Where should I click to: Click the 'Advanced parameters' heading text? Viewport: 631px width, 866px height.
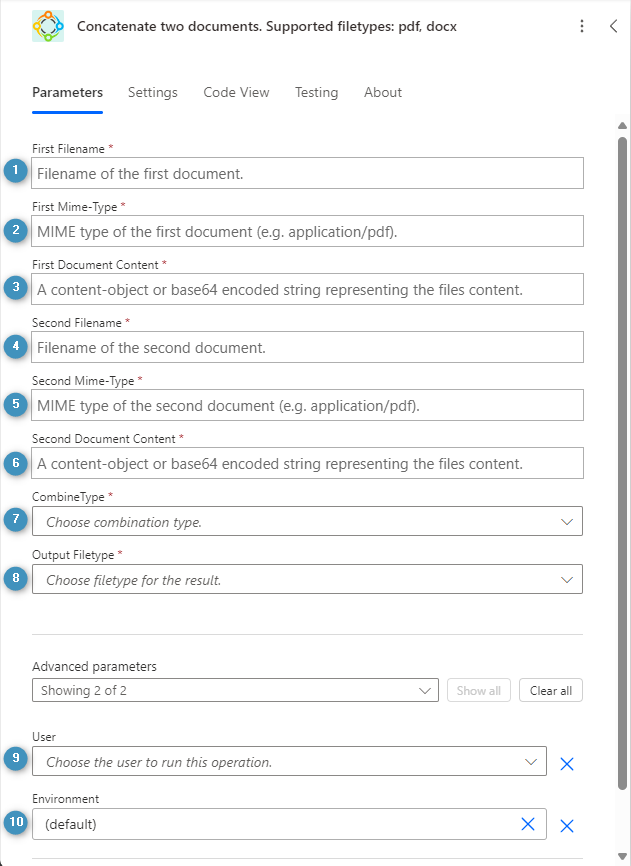tap(94, 667)
